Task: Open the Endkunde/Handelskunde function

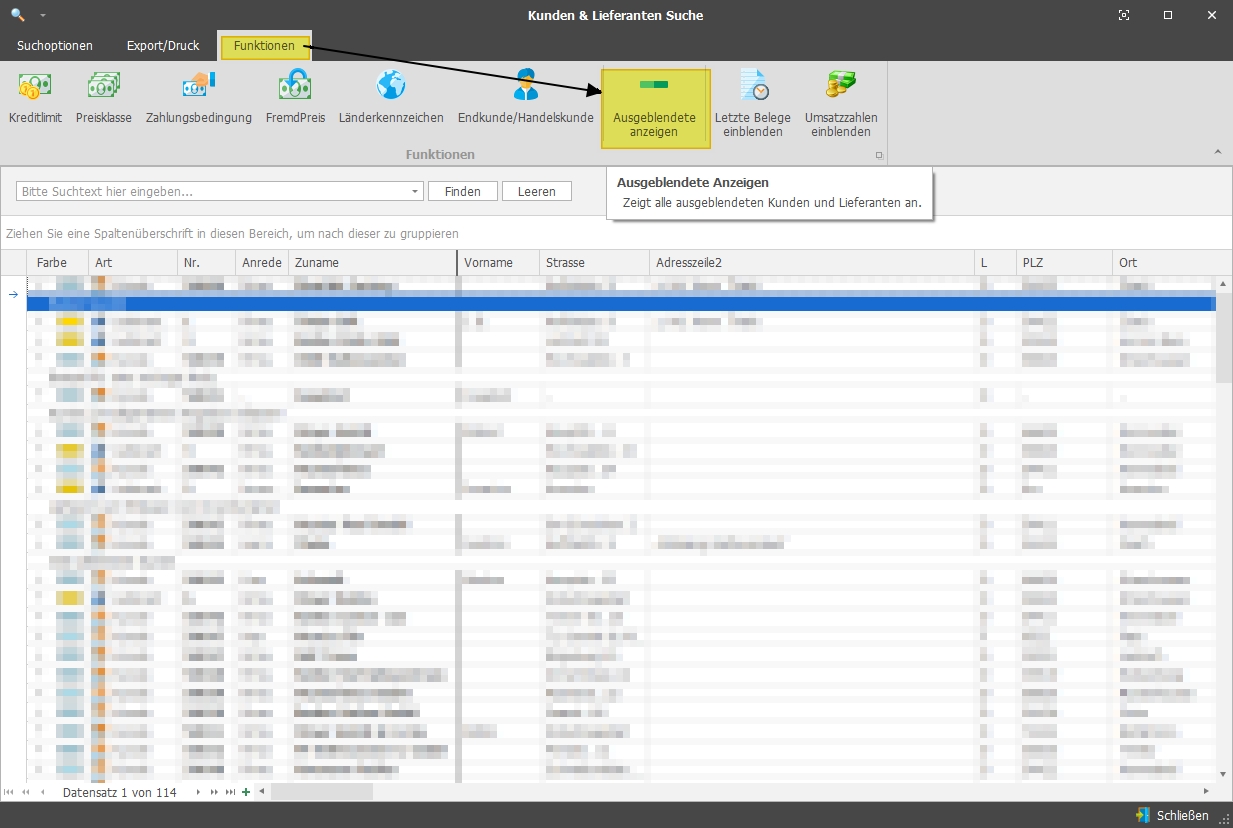Action: (x=526, y=98)
